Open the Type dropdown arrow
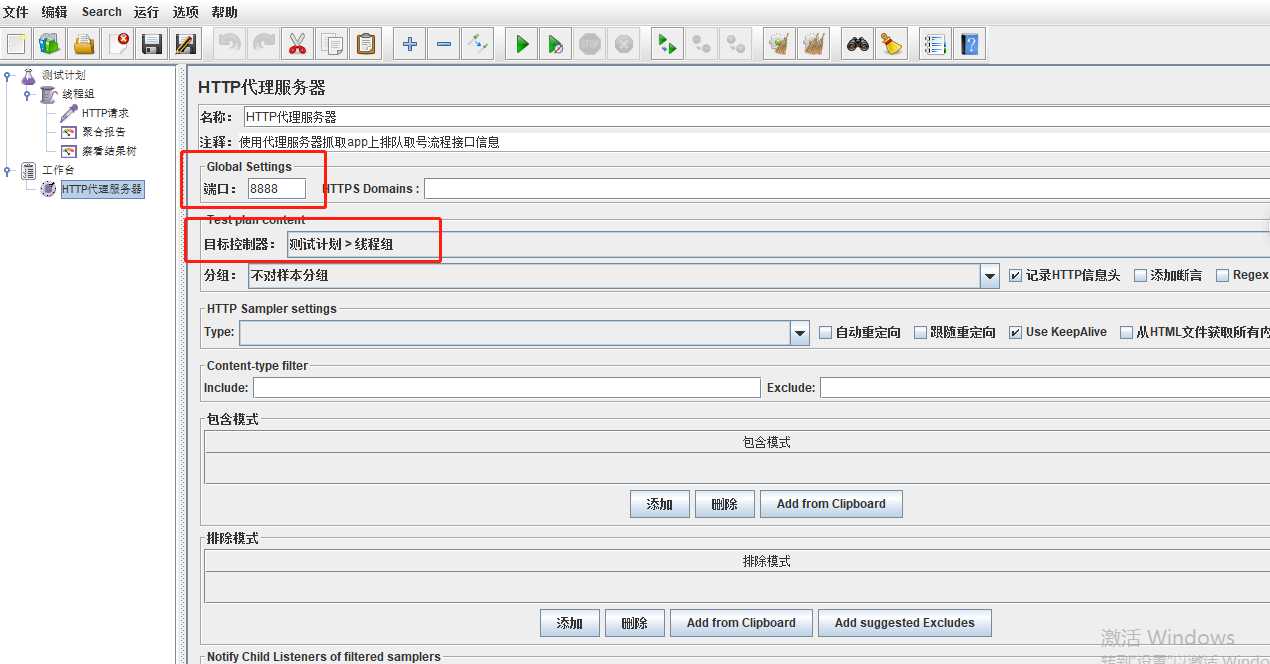 point(799,333)
